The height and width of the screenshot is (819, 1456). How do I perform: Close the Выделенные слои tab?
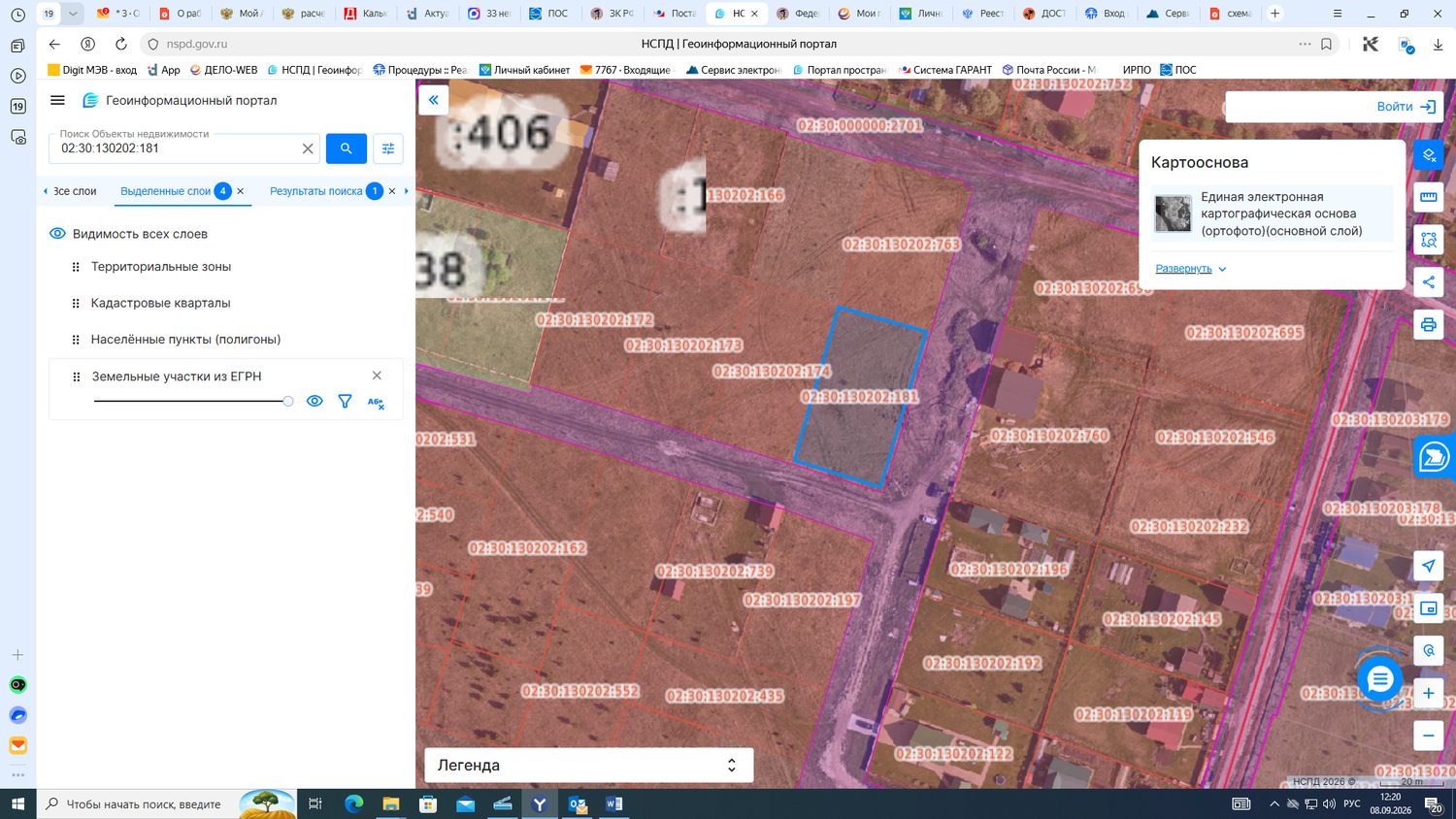tap(241, 191)
